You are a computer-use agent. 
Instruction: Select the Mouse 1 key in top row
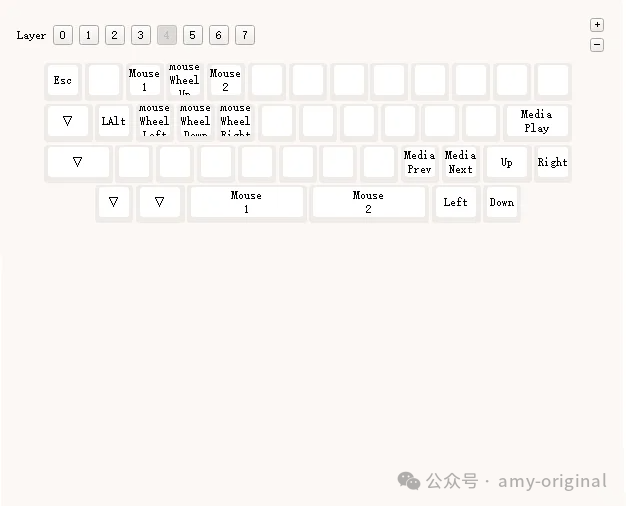click(144, 81)
